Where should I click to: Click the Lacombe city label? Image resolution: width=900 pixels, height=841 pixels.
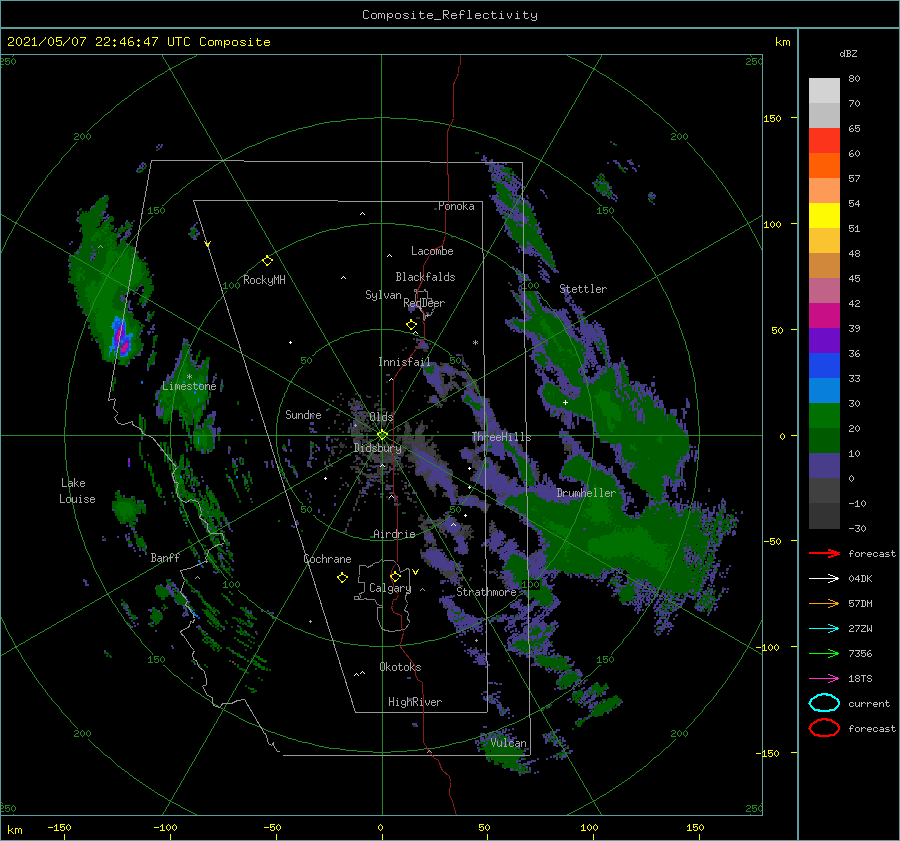click(x=432, y=251)
